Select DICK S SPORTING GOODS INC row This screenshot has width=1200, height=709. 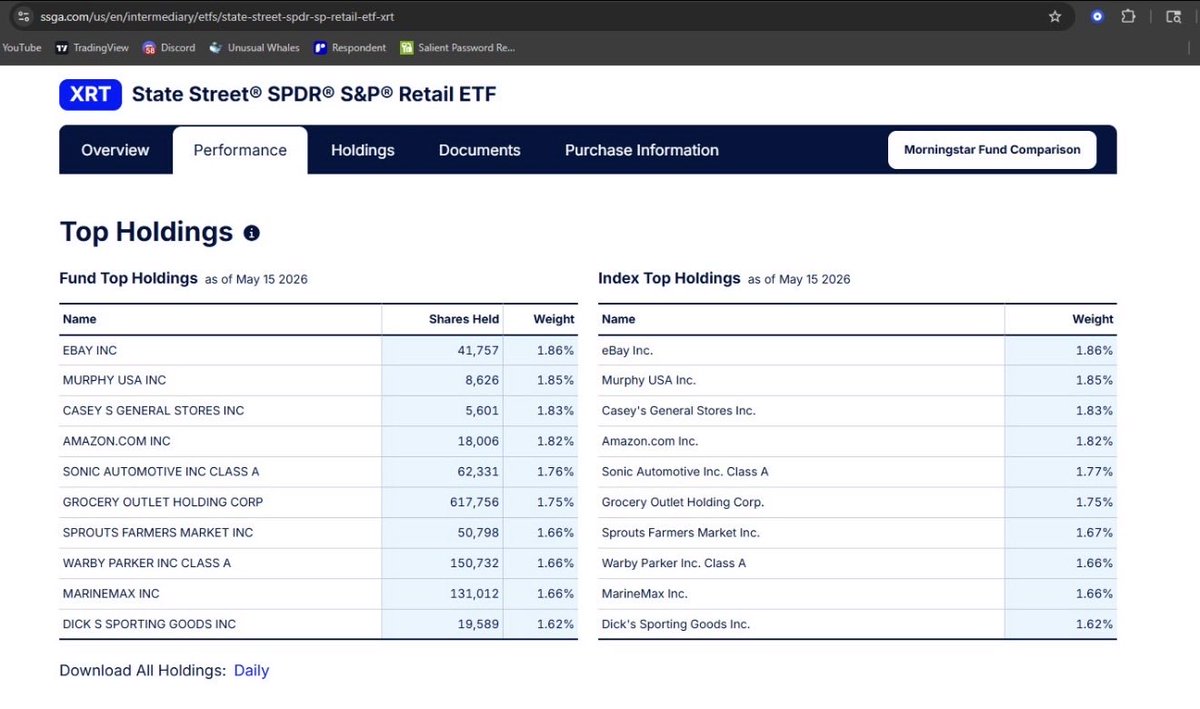[x=318, y=624]
